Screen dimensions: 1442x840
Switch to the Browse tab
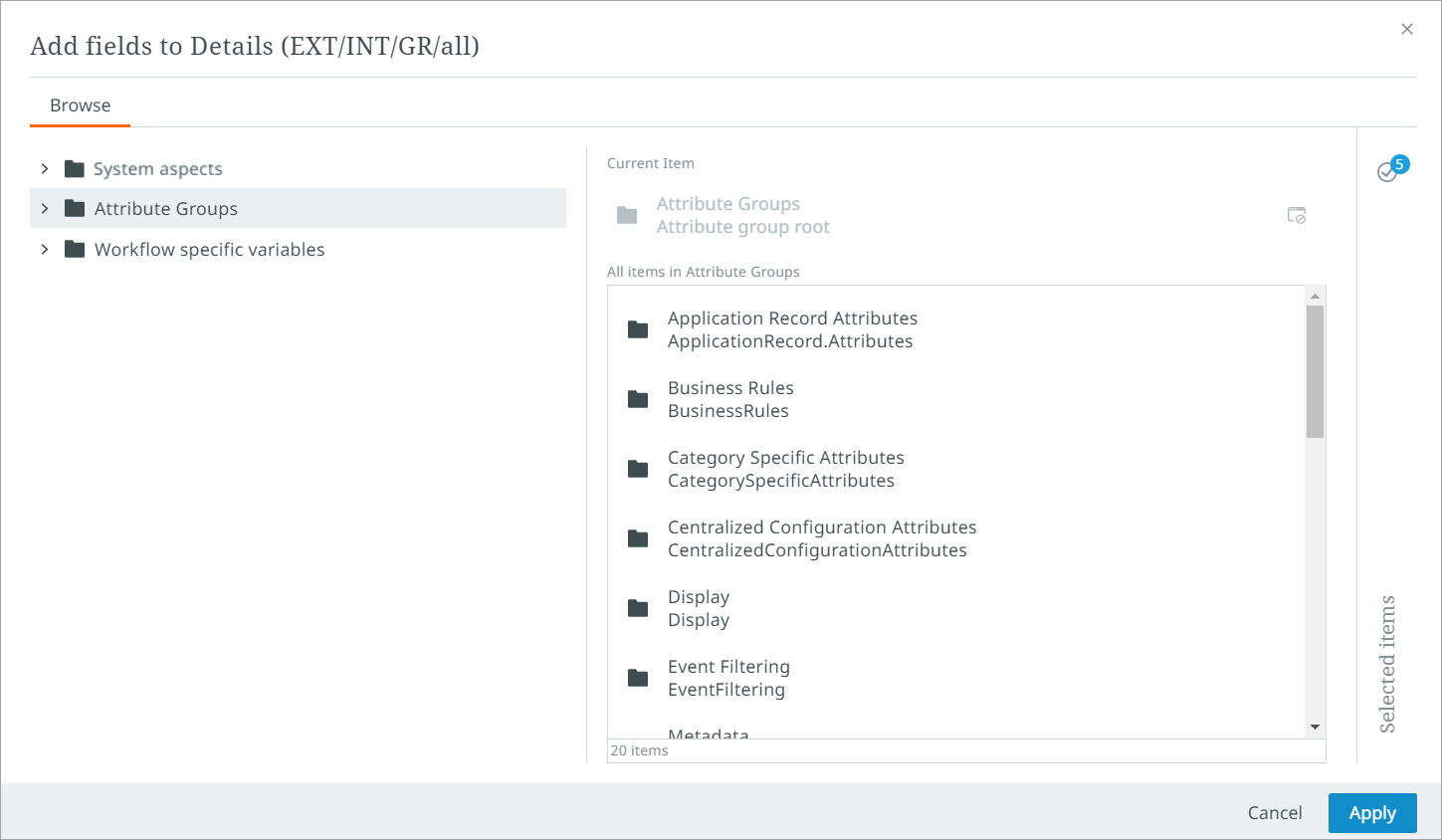81,105
